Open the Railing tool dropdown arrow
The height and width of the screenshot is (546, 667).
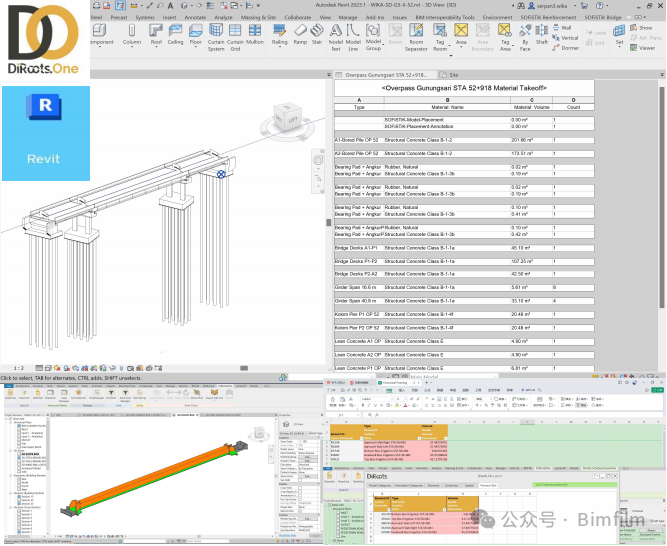tap(279, 47)
